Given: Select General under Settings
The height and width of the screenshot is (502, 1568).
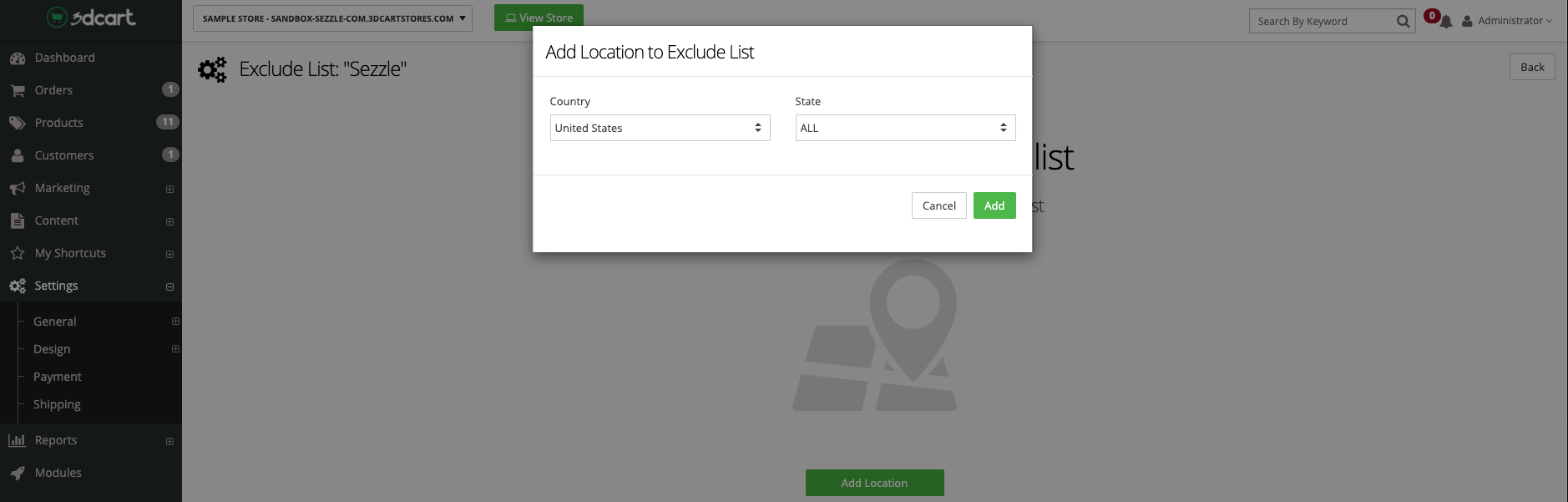Looking at the screenshot, I should coord(55,322).
